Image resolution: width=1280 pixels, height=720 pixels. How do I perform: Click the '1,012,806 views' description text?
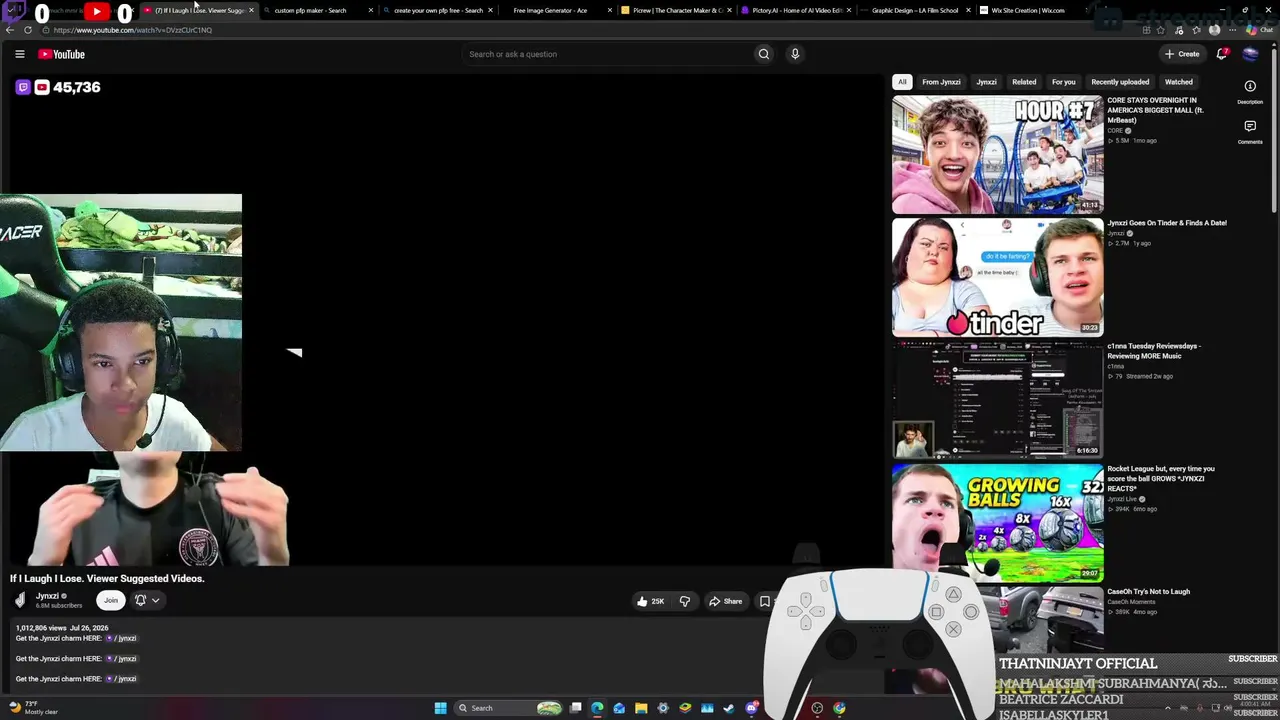[41, 628]
